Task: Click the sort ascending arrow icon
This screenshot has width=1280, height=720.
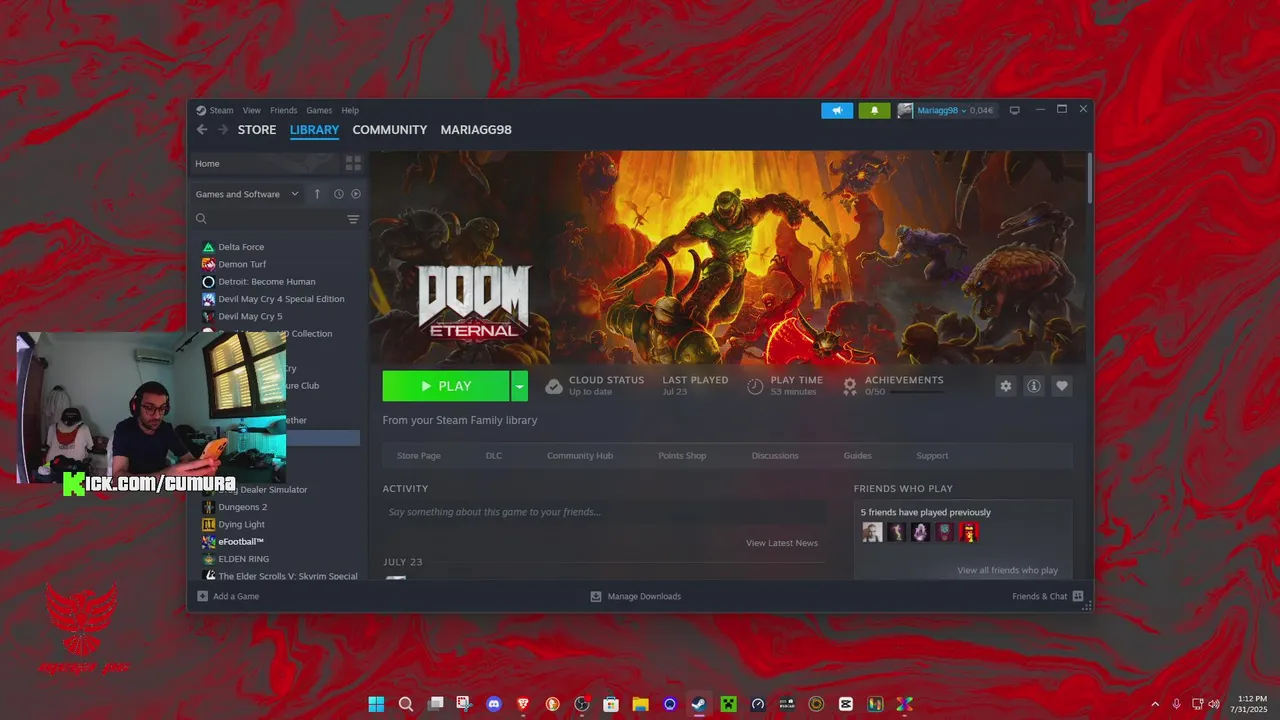Action: click(x=317, y=194)
